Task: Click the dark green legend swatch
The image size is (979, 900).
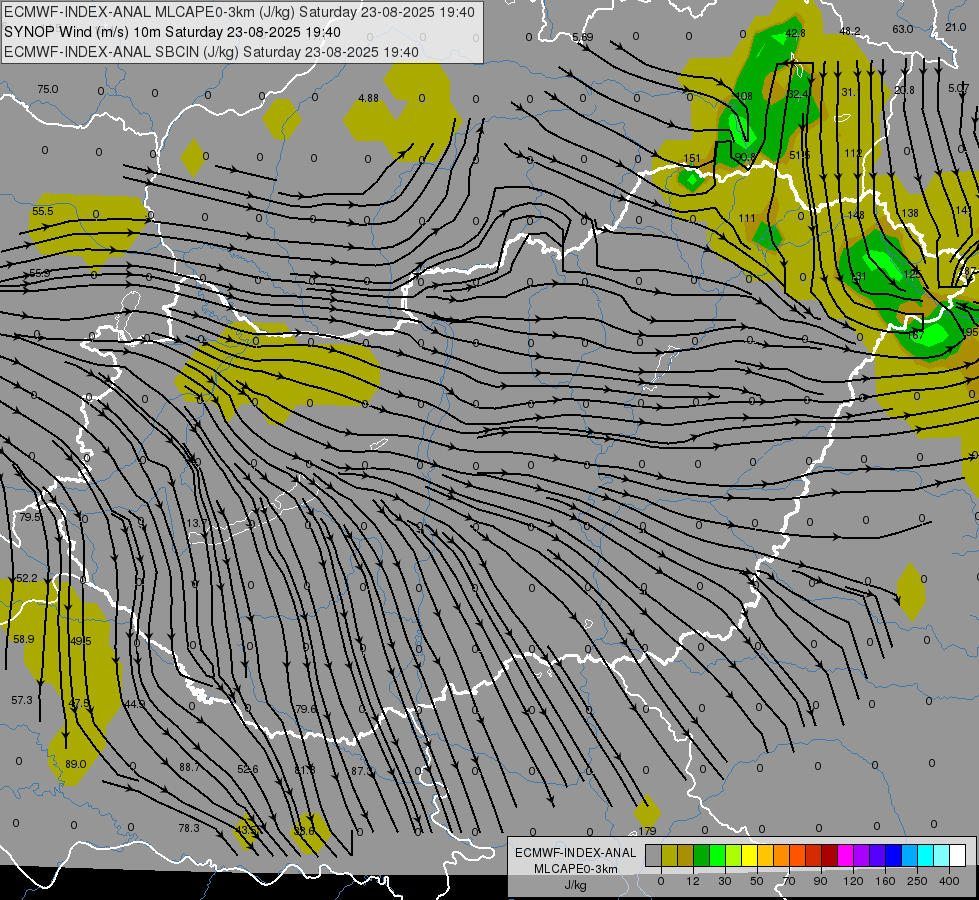Action: coord(702,856)
